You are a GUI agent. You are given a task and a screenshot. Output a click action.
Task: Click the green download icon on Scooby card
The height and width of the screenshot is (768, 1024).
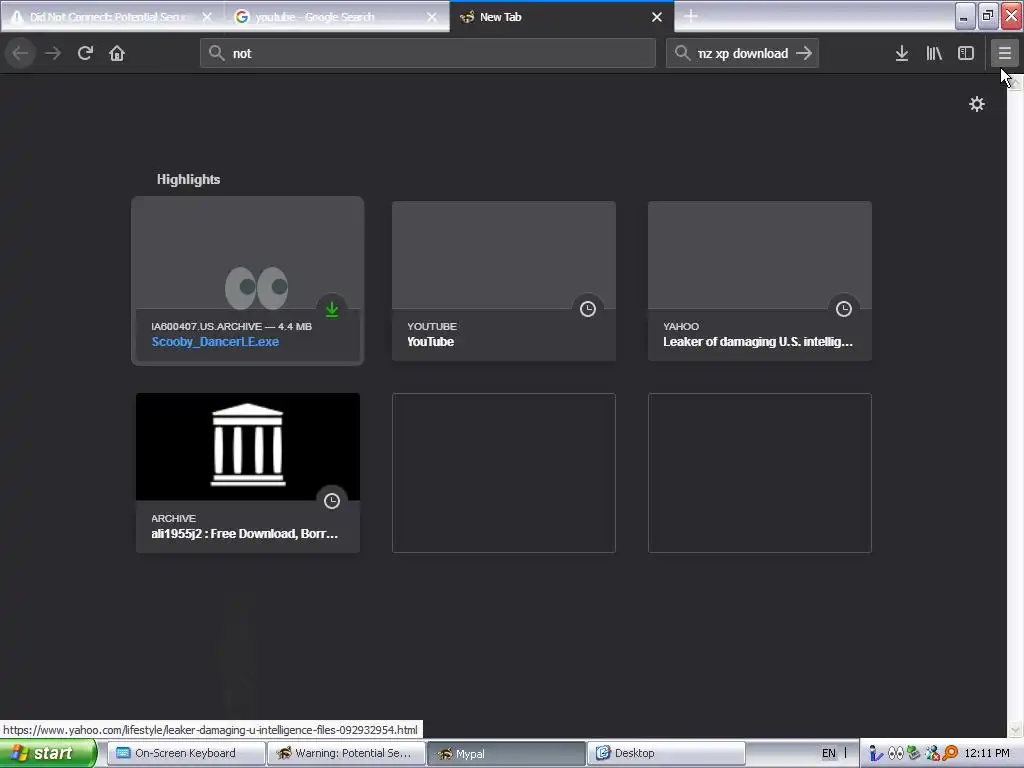[332, 309]
